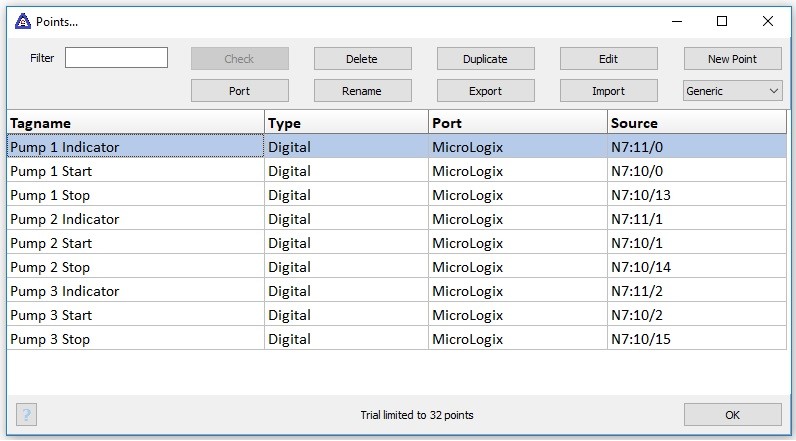Screen dimensions: 796x441
Task: Click the Trial limited to 32 points text
Action: tap(417, 415)
